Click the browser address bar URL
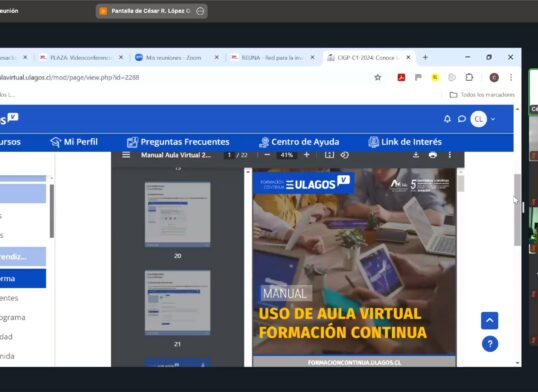This screenshot has width=538, height=392. pos(70,78)
